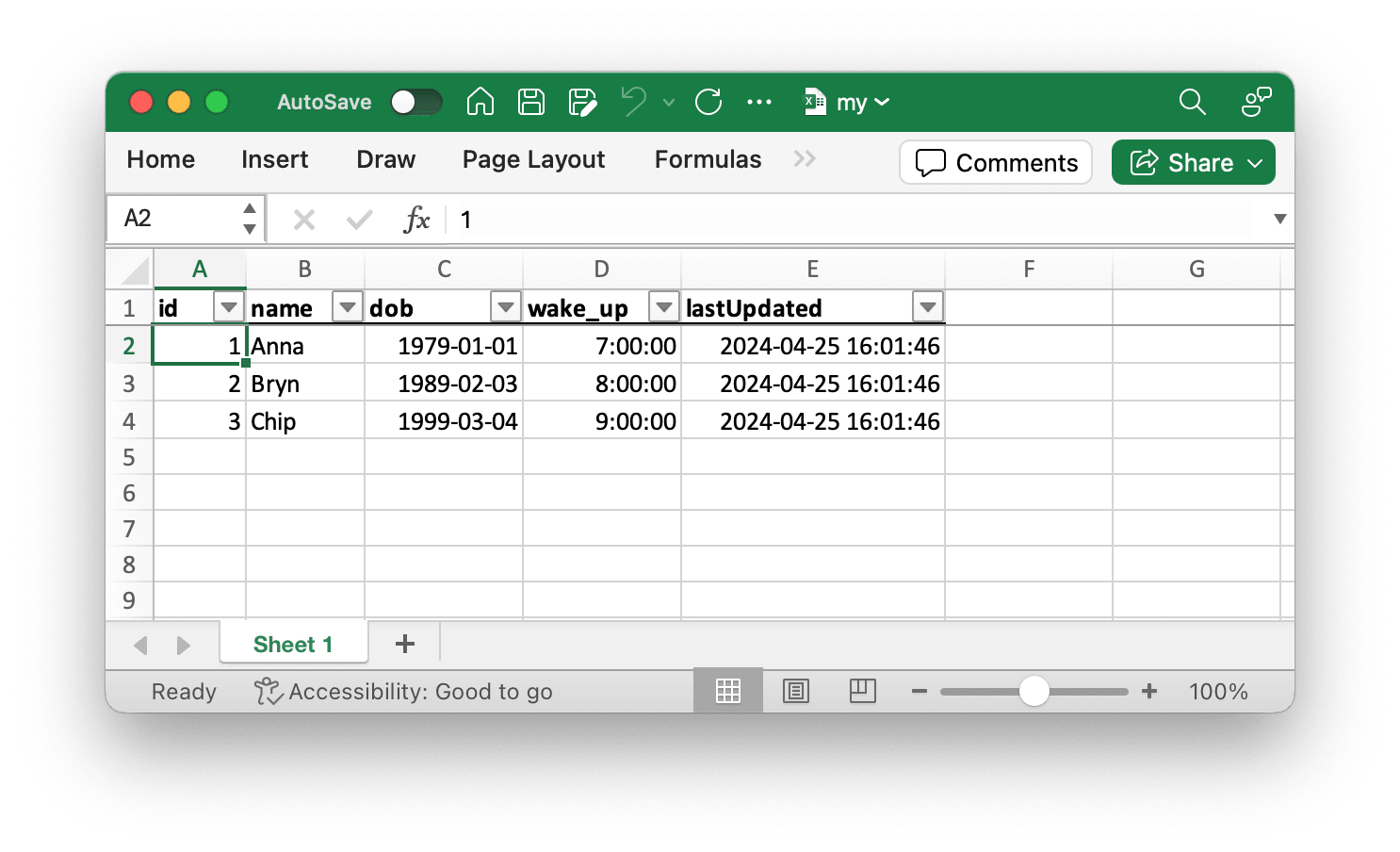This screenshot has height=852, width=1400.
Task: Switch to Page Layout view icon
Action: pos(796,691)
